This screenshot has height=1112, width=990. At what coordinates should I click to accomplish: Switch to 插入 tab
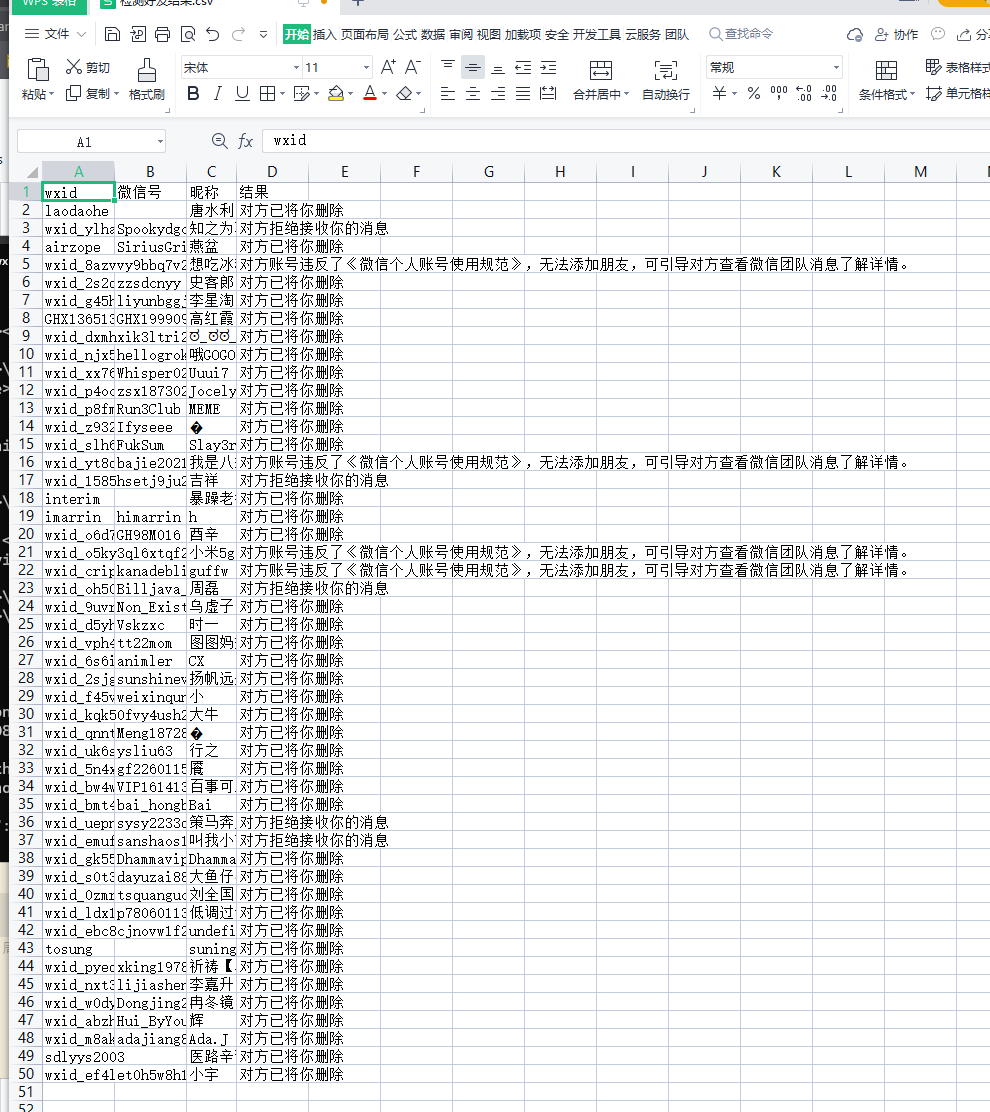pos(324,34)
